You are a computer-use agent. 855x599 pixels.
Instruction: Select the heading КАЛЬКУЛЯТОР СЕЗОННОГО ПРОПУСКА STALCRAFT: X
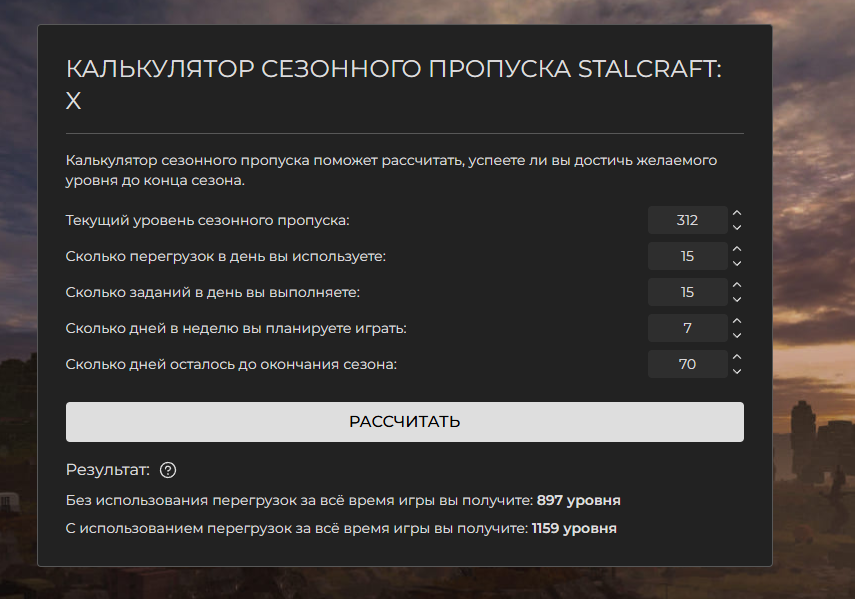coord(394,84)
